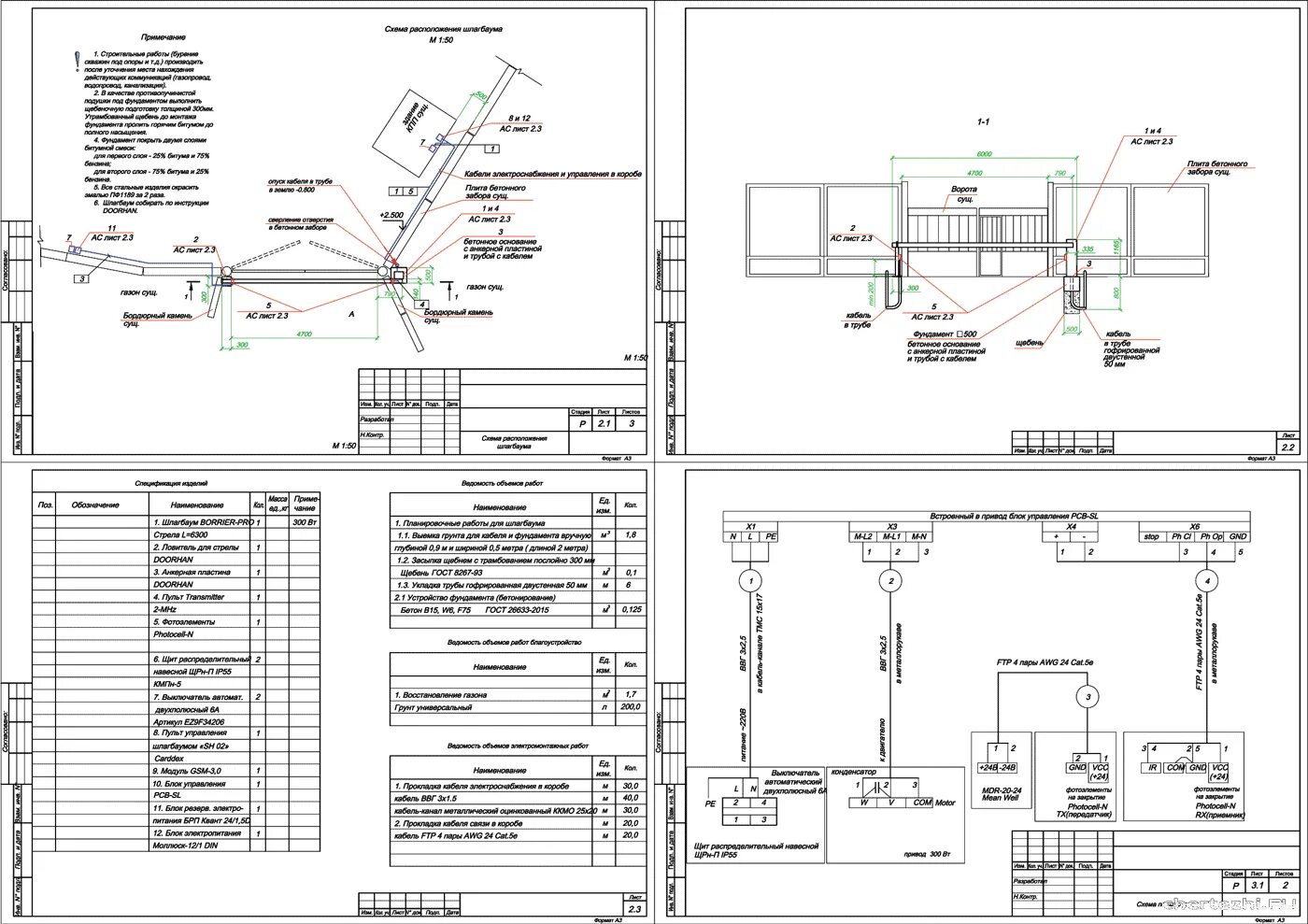Select '1. Восстановление газона' row
Viewport: 1308px width, 924px height.
point(518,694)
